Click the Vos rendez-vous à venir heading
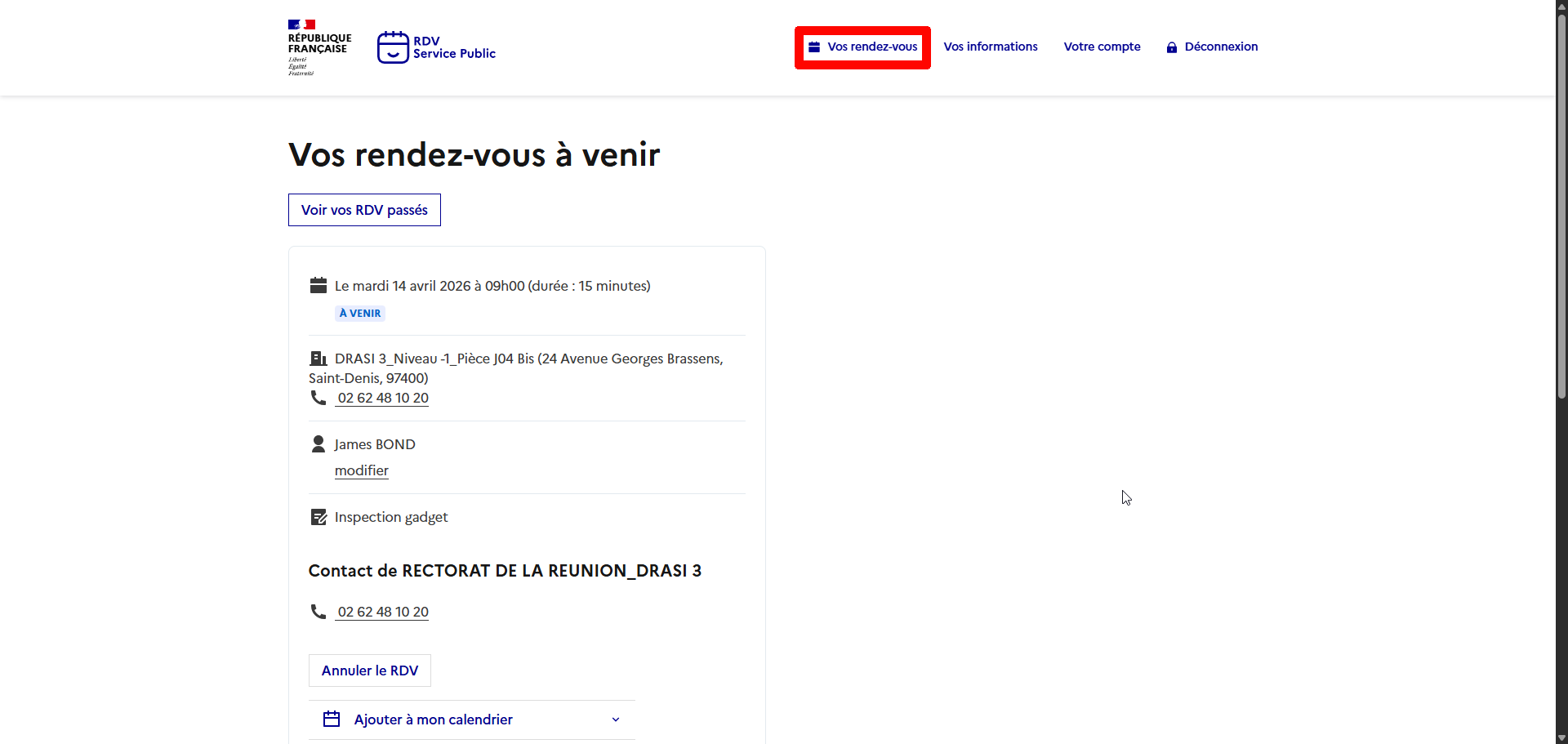 pos(474,154)
